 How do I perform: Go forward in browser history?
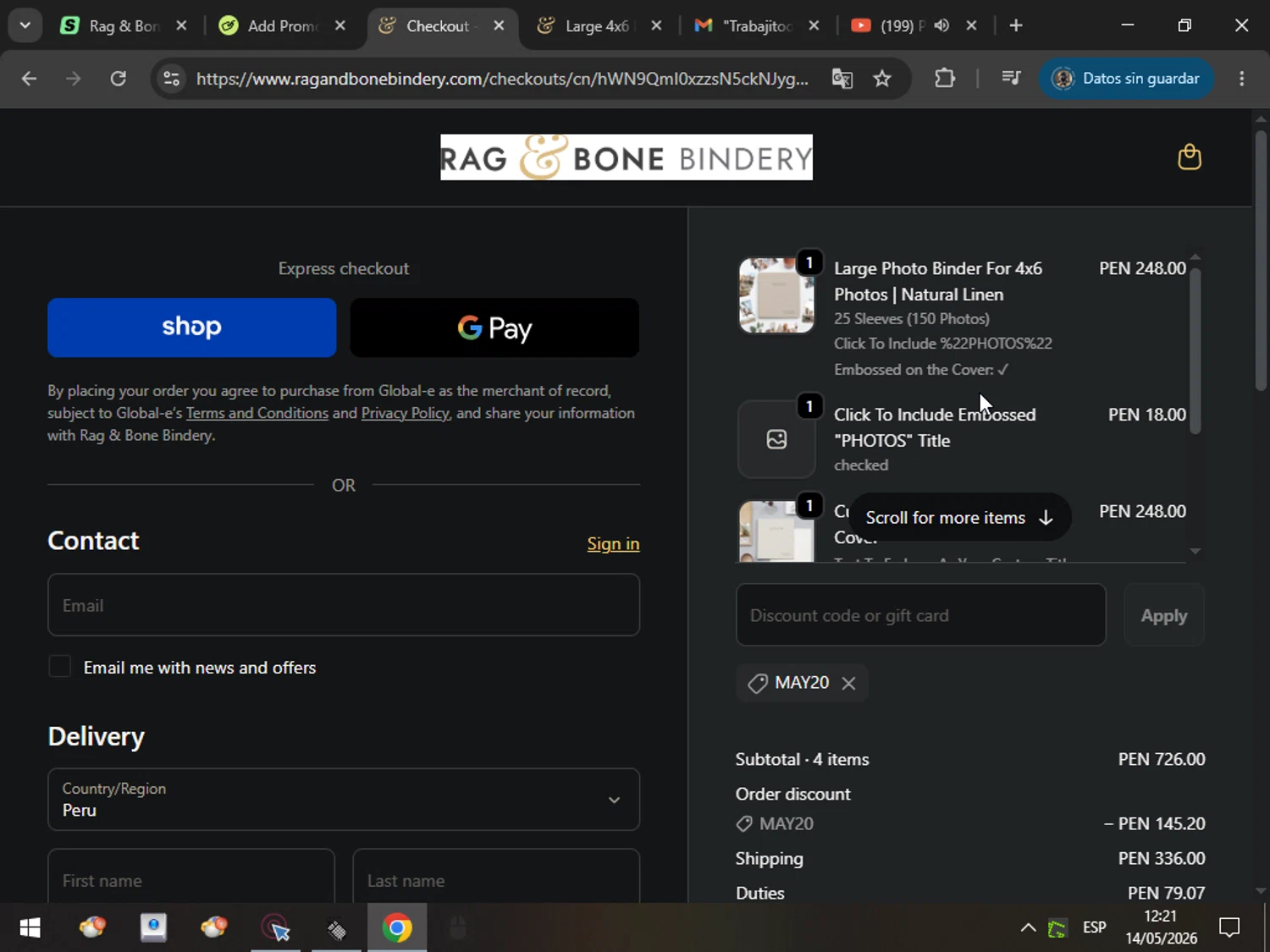click(x=74, y=79)
